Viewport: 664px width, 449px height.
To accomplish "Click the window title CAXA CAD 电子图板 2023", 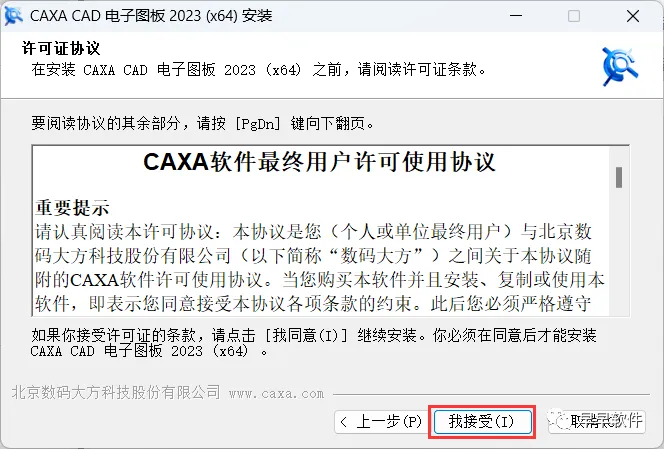I will [x=151, y=16].
